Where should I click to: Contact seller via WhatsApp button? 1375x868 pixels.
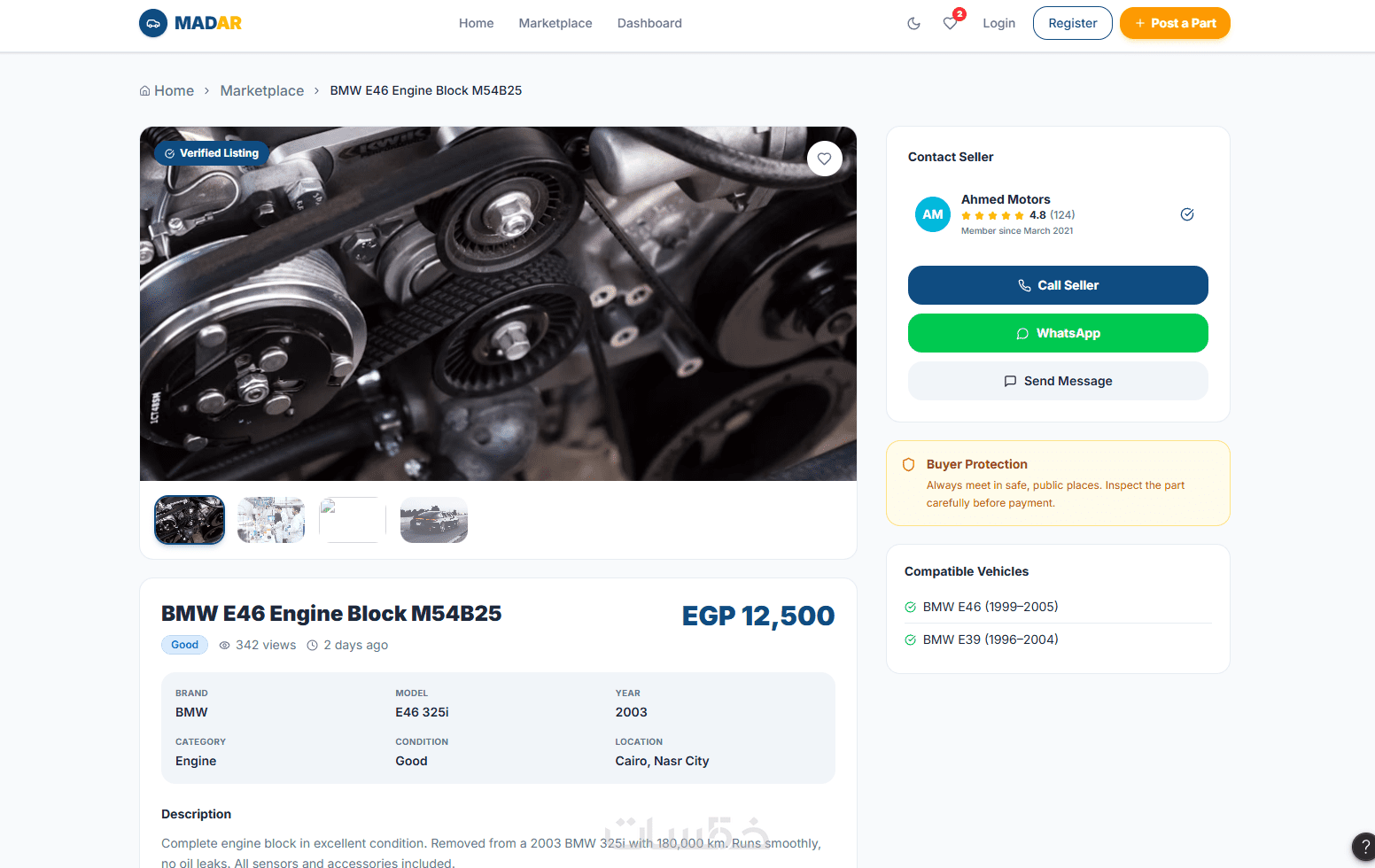tap(1058, 333)
